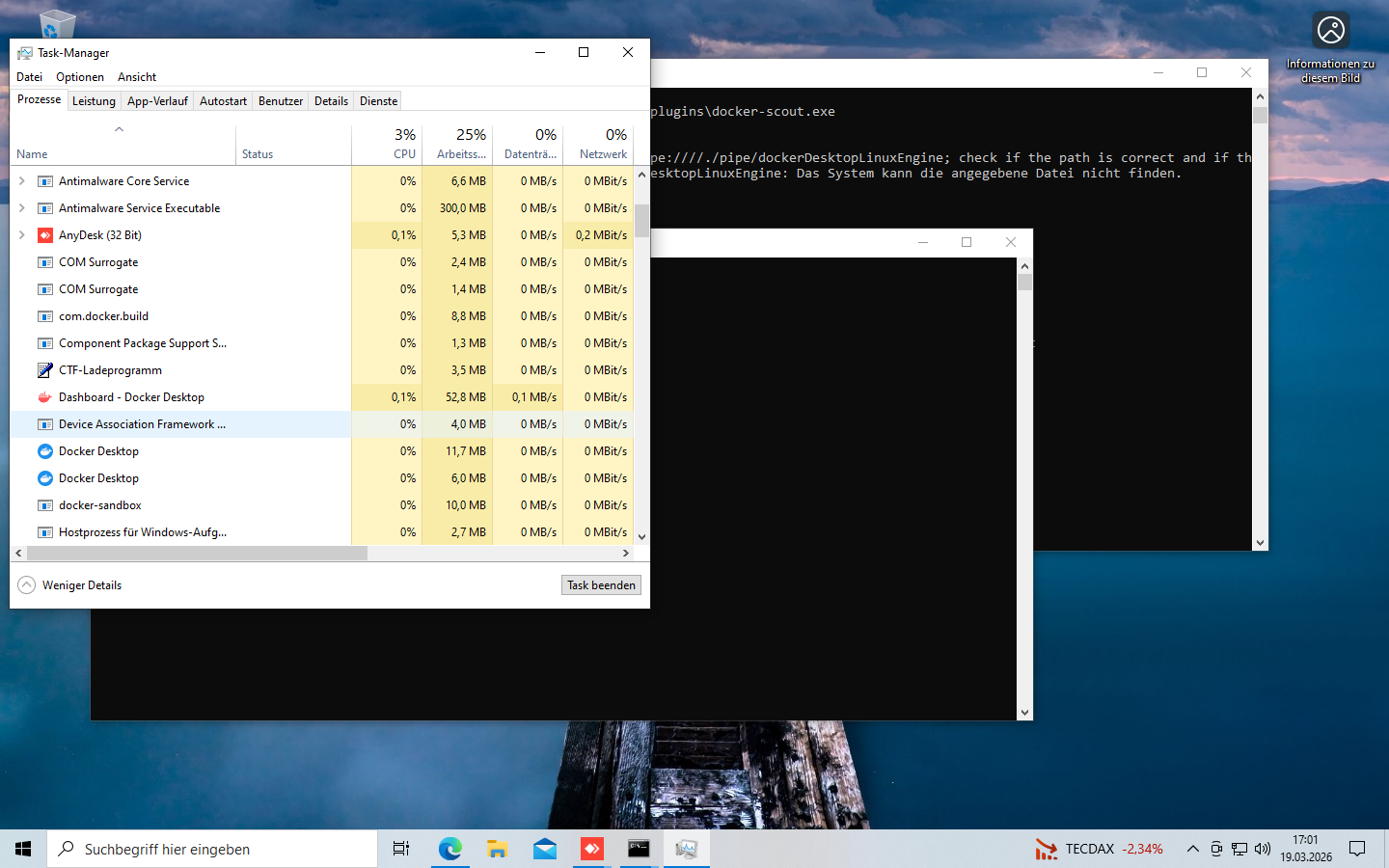1389x868 pixels.
Task: Switch to the command prompt taskbar icon
Action: pyautogui.click(x=640, y=849)
